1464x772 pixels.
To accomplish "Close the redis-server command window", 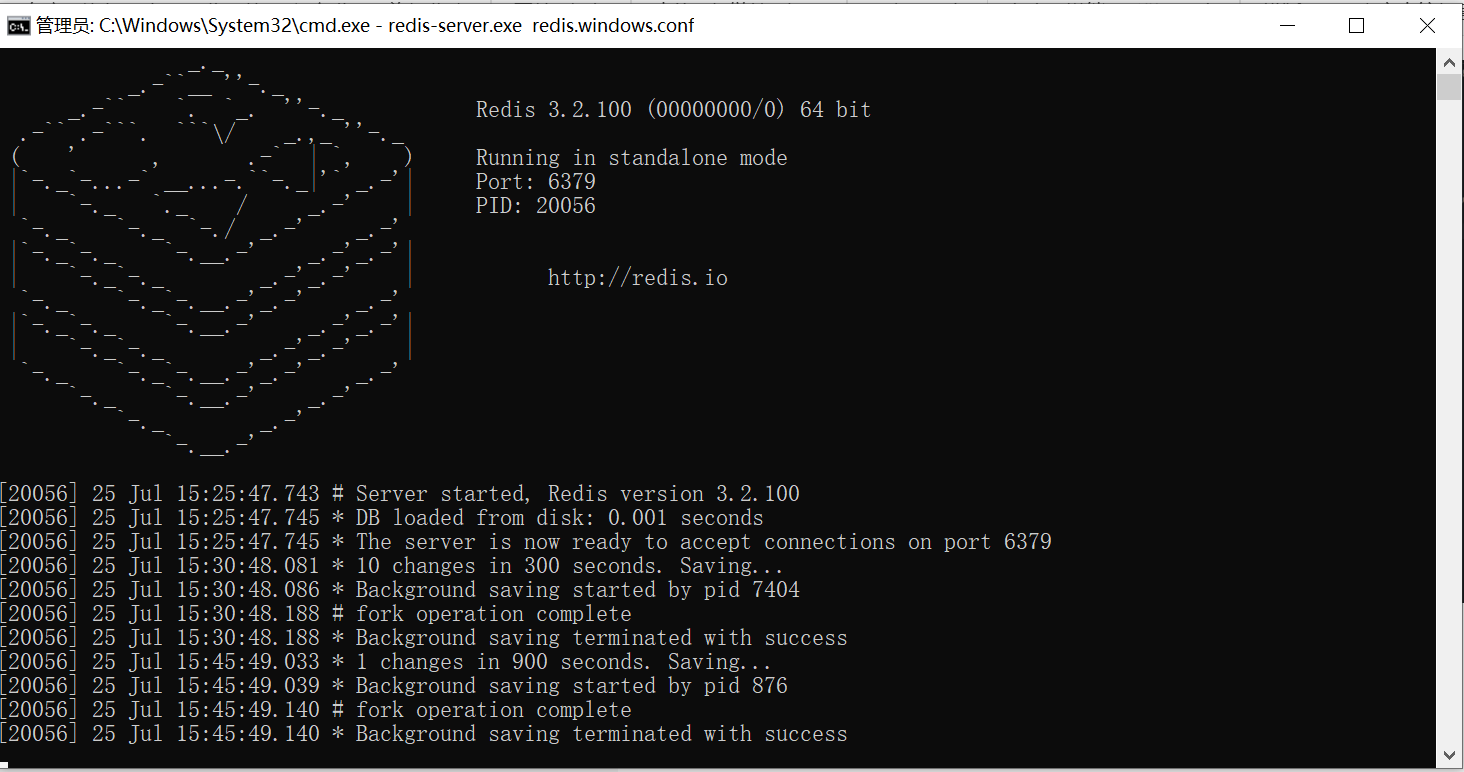I will 1427,26.
